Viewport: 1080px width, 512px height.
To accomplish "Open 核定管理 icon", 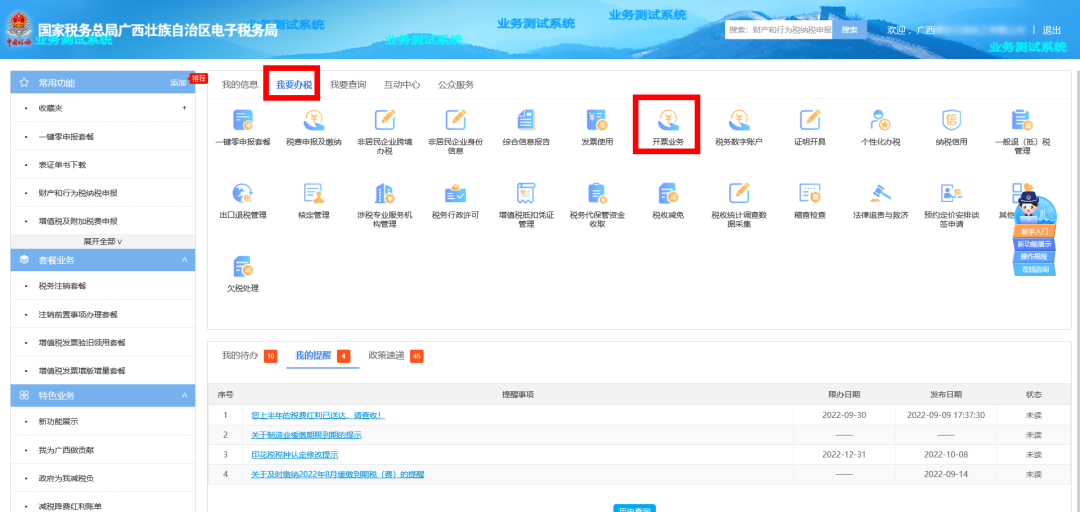I will pyautogui.click(x=313, y=194).
